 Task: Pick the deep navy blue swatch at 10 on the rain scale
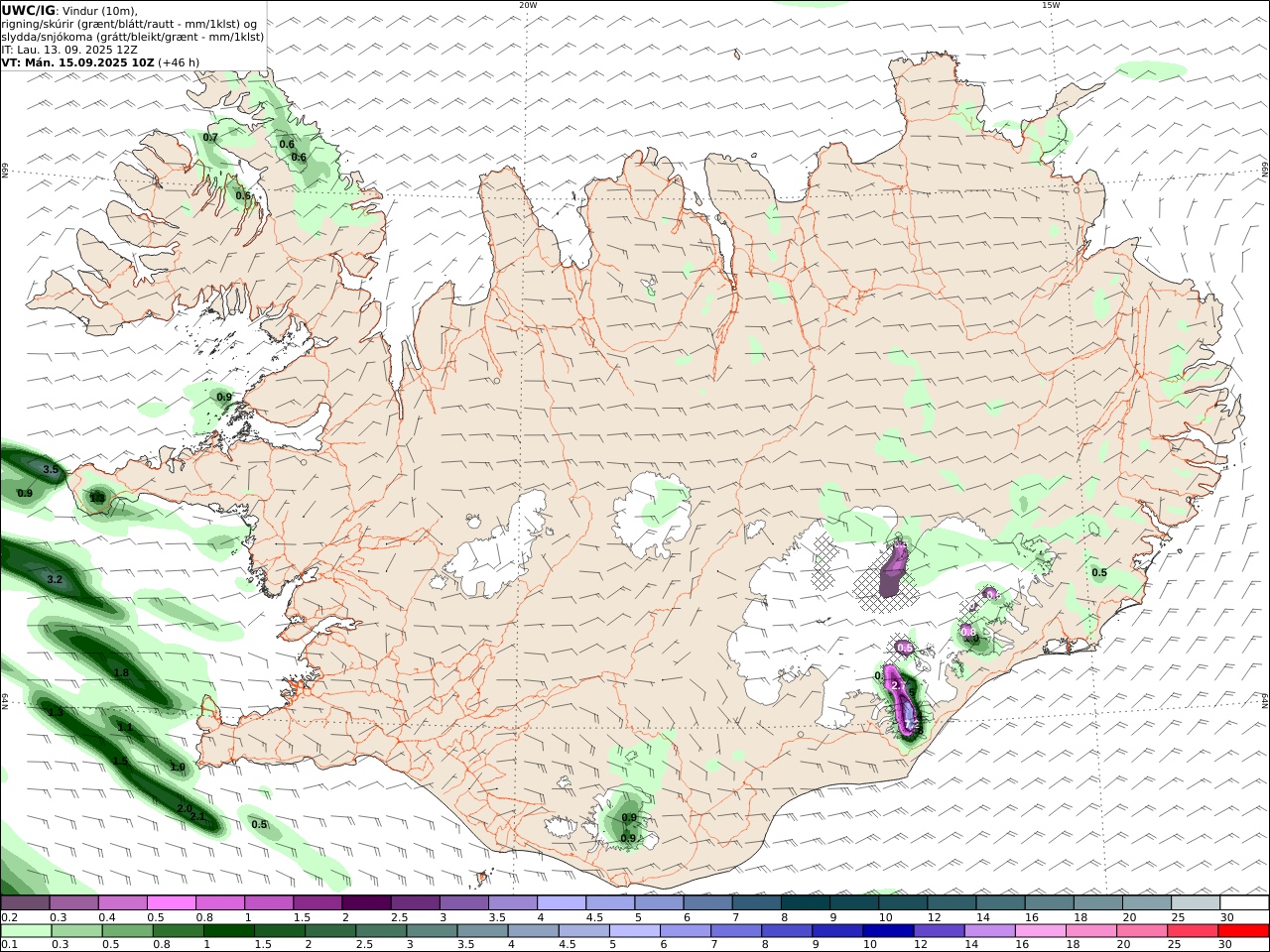point(888,930)
